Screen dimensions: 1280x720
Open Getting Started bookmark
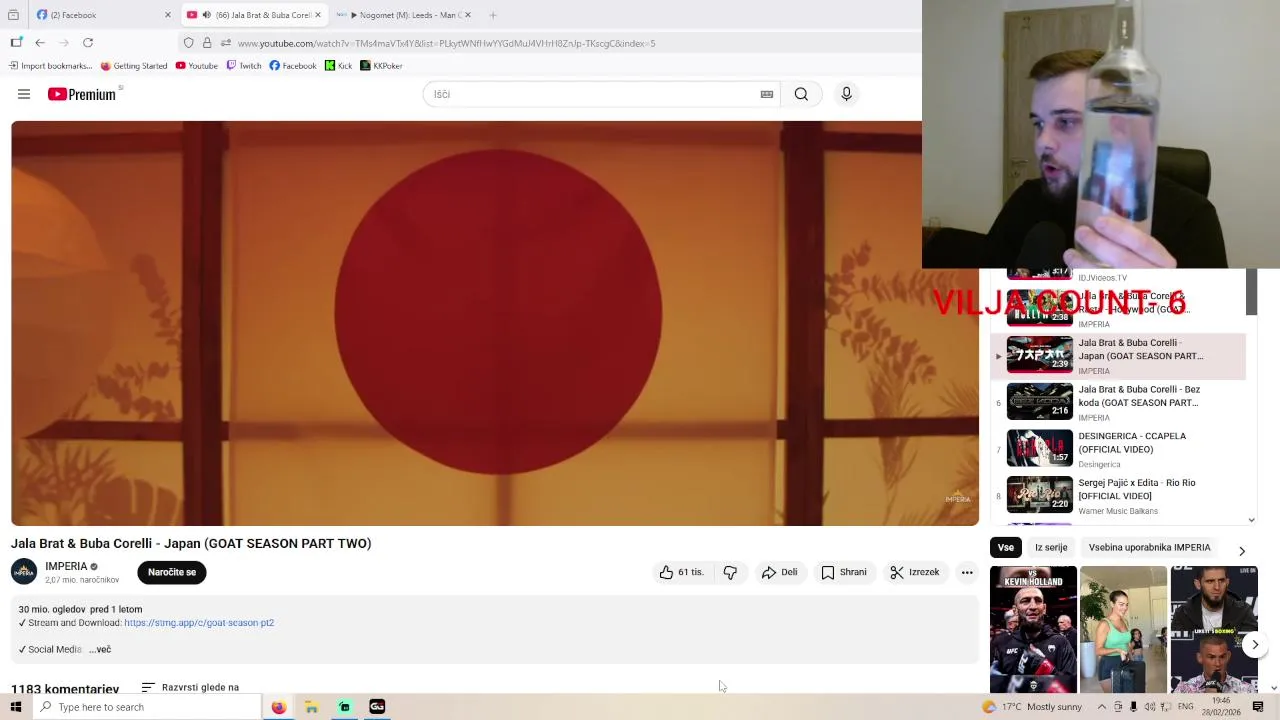tap(134, 66)
